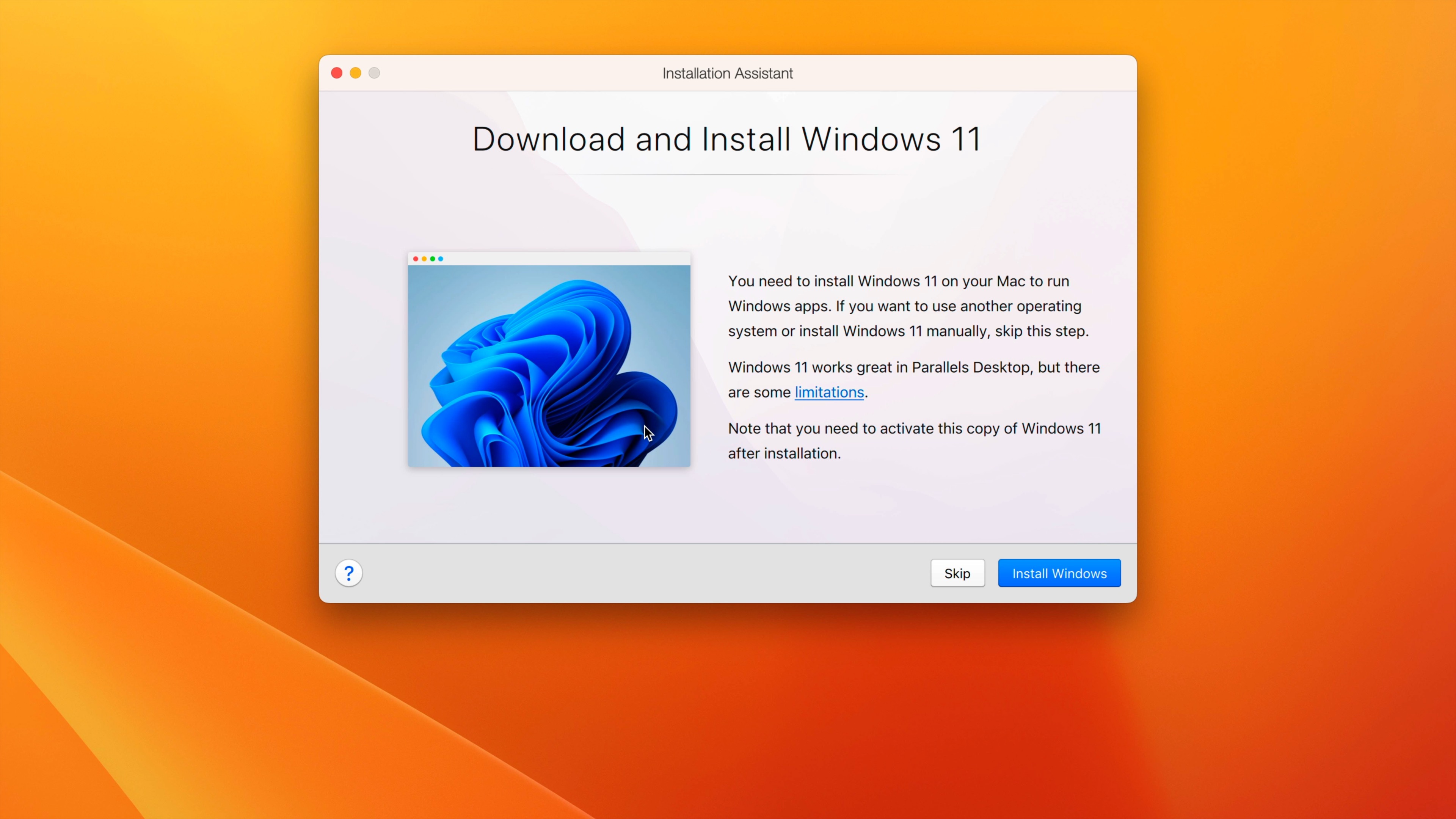The height and width of the screenshot is (819, 1456).
Task: Click the 'Windows 11 works great' sentence
Action: [x=913, y=367]
